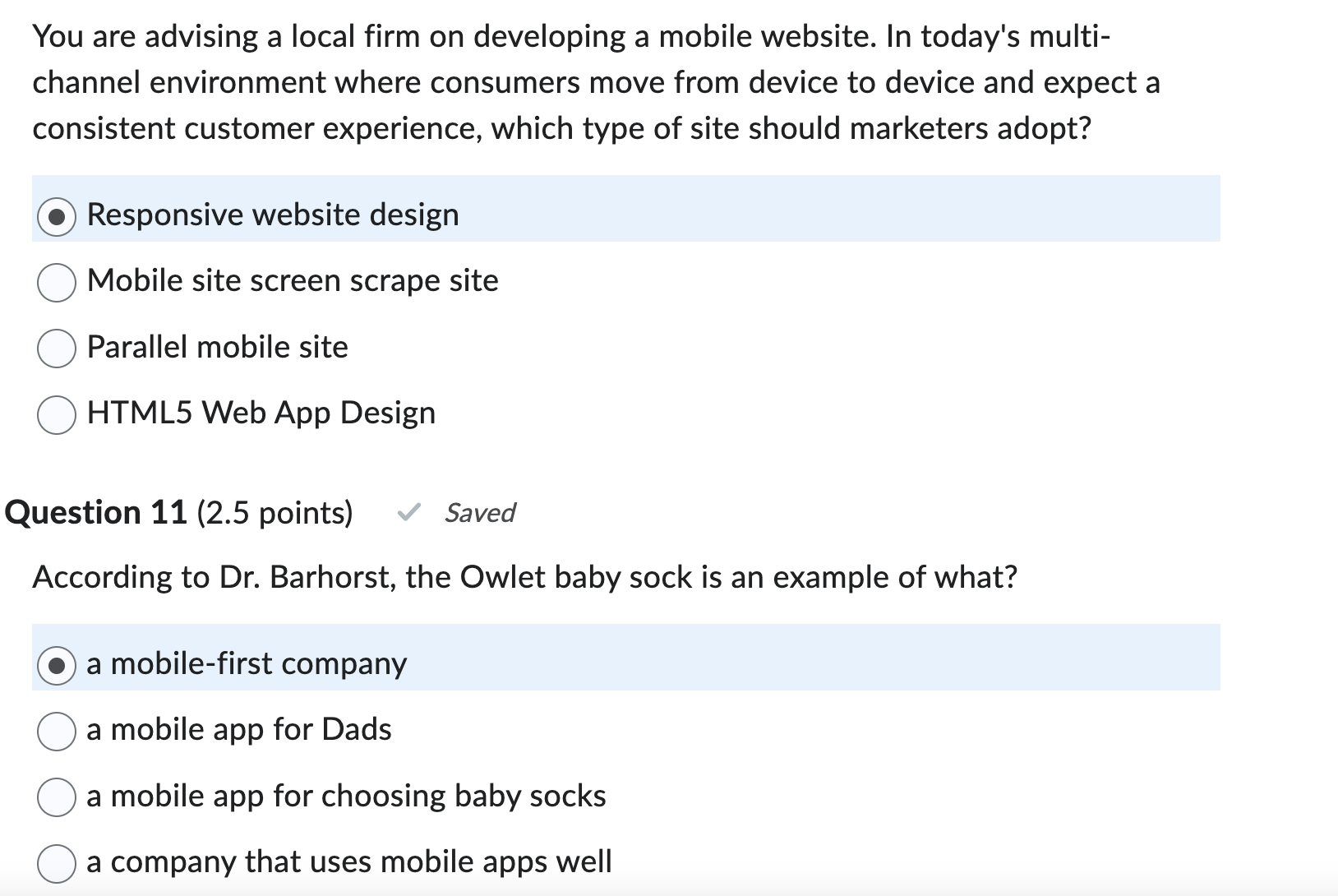This screenshot has width=1338, height=896.
Task: Pick a mobile app for choosing baby socks
Action: pos(345,796)
